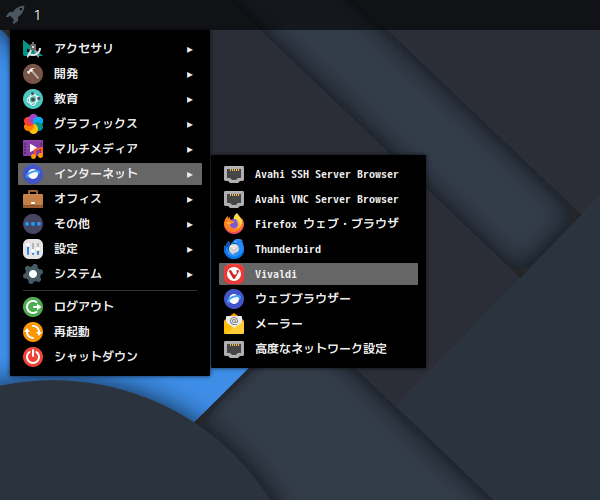Expand the 開発 submenu arrow
Screen dimensions: 600x500
(189, 75)
